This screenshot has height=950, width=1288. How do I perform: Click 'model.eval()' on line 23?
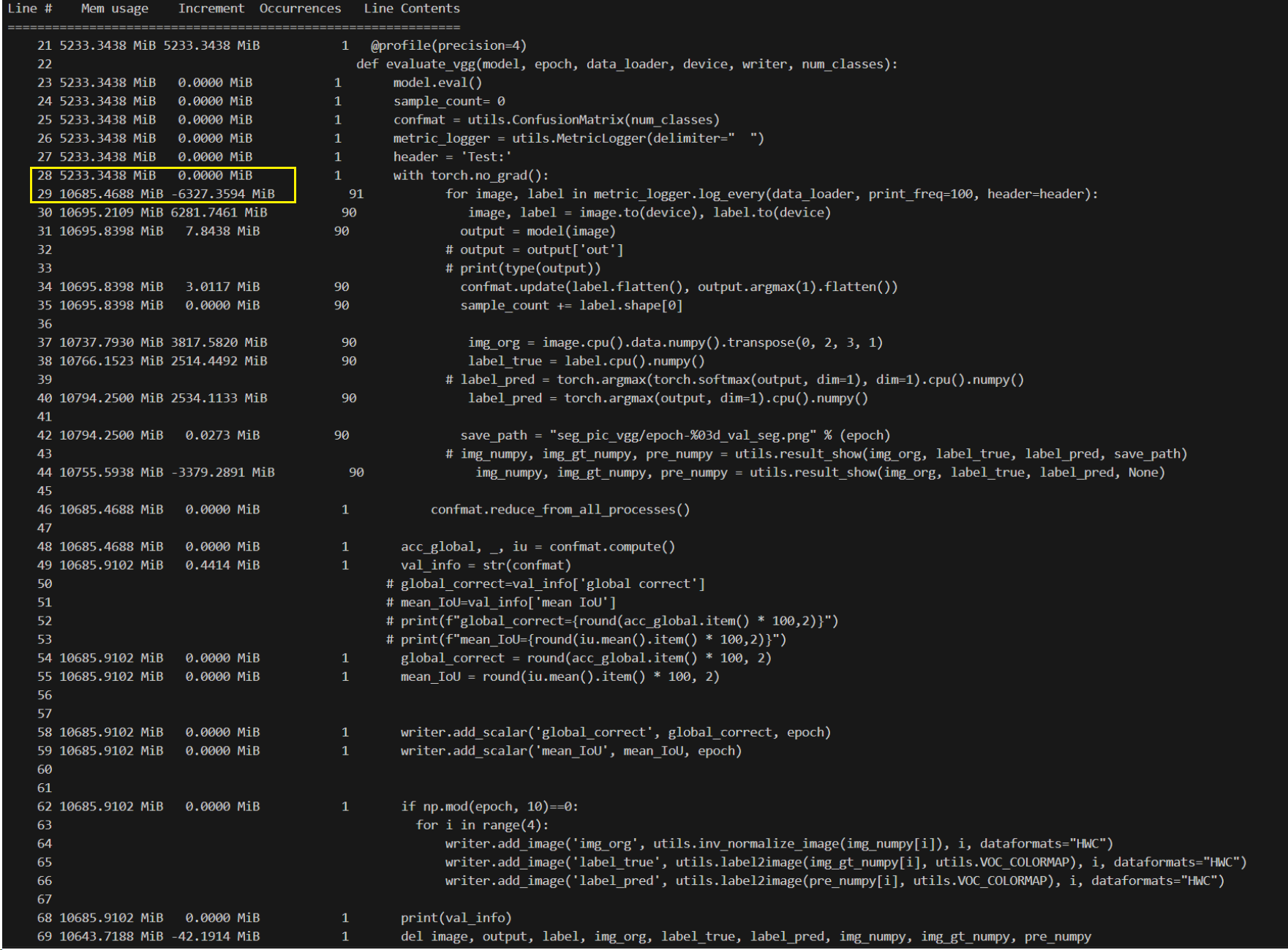[x=437, y=83]
